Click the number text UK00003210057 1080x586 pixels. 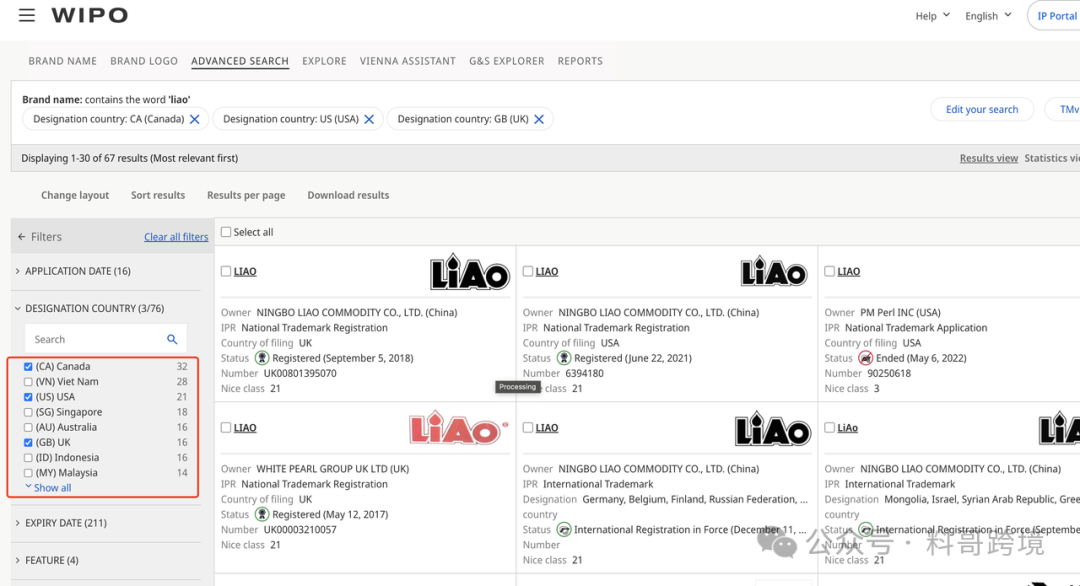click(x=300, y=530)
